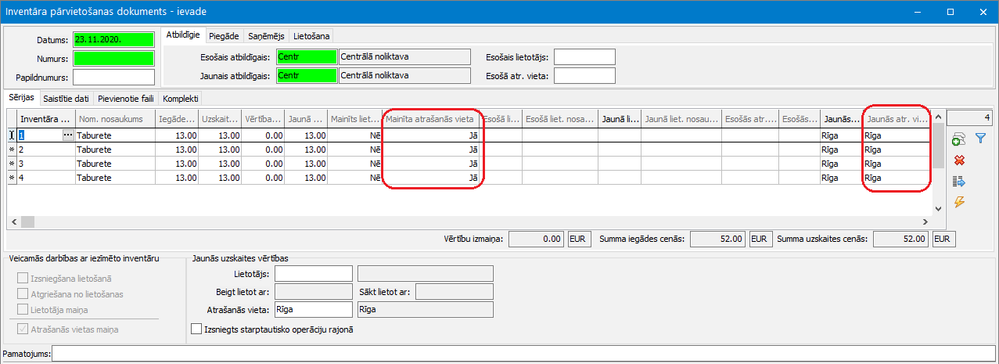The height and width of the screenshot is (364, 999).
Task: Click the Taburete cell in row 4
Action: pyautogui.click(x=116, y=178)
